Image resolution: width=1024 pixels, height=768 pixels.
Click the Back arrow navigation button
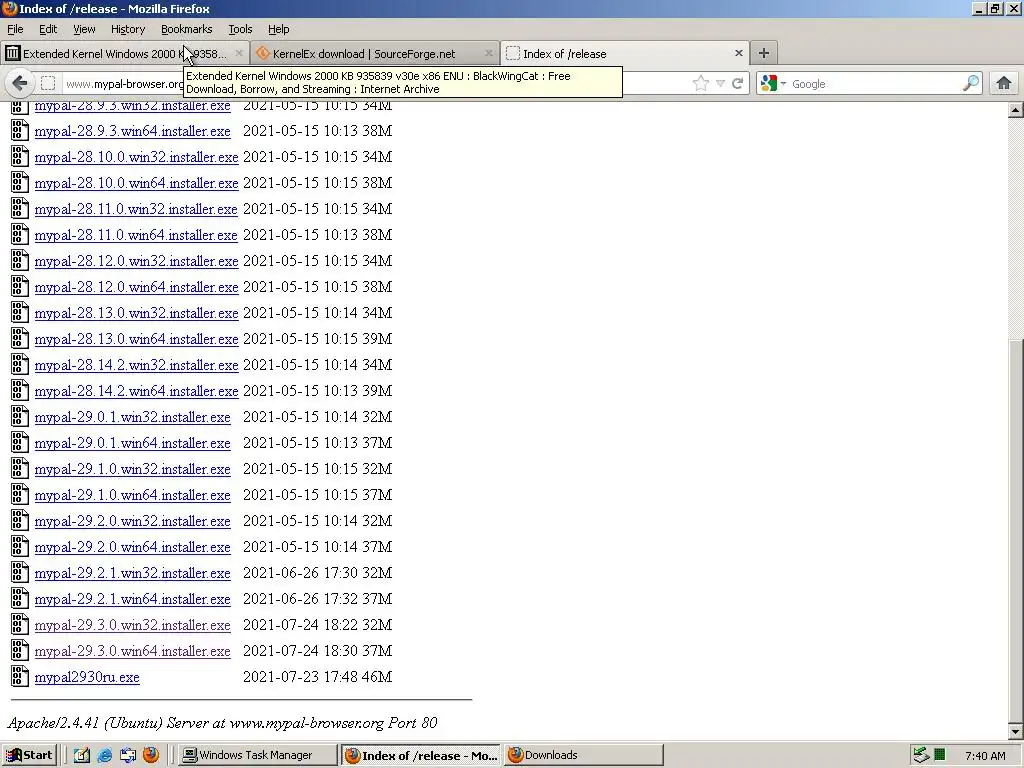20,83
